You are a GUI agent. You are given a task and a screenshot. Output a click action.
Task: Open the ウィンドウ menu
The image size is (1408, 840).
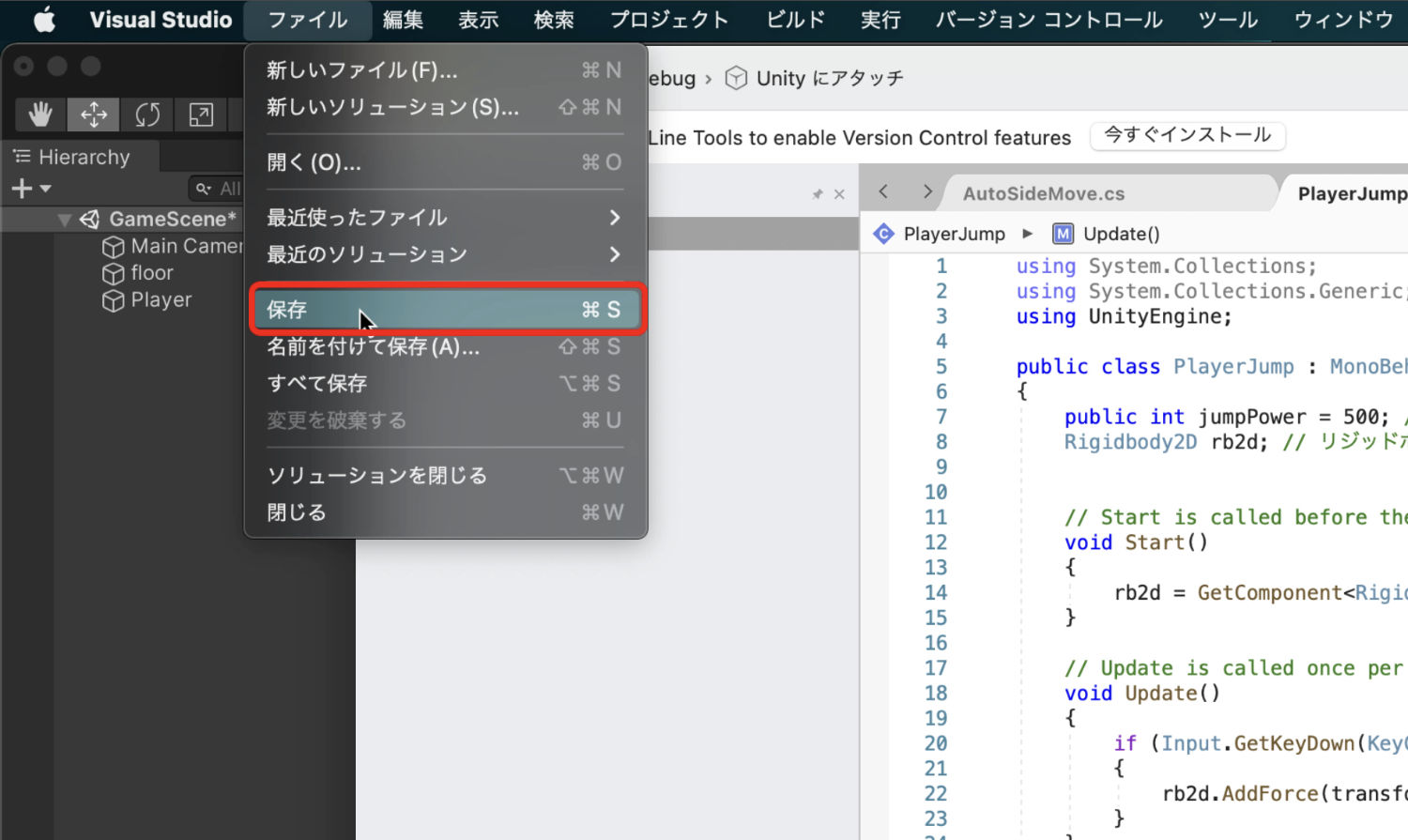(x=1343, y=20)
